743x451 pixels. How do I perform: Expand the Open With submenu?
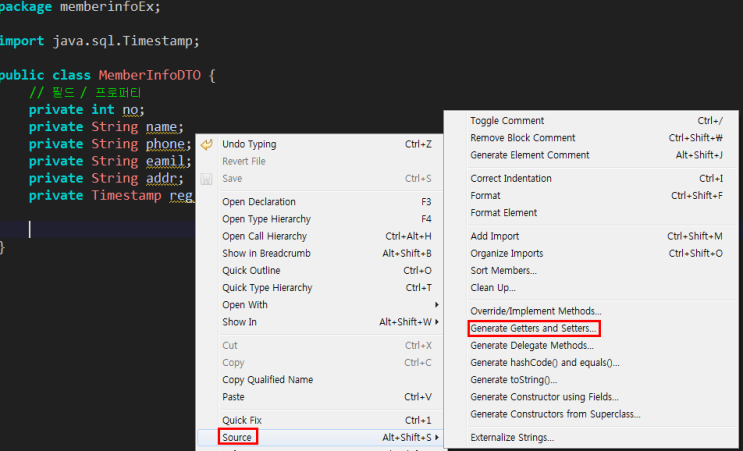(245, 305)
